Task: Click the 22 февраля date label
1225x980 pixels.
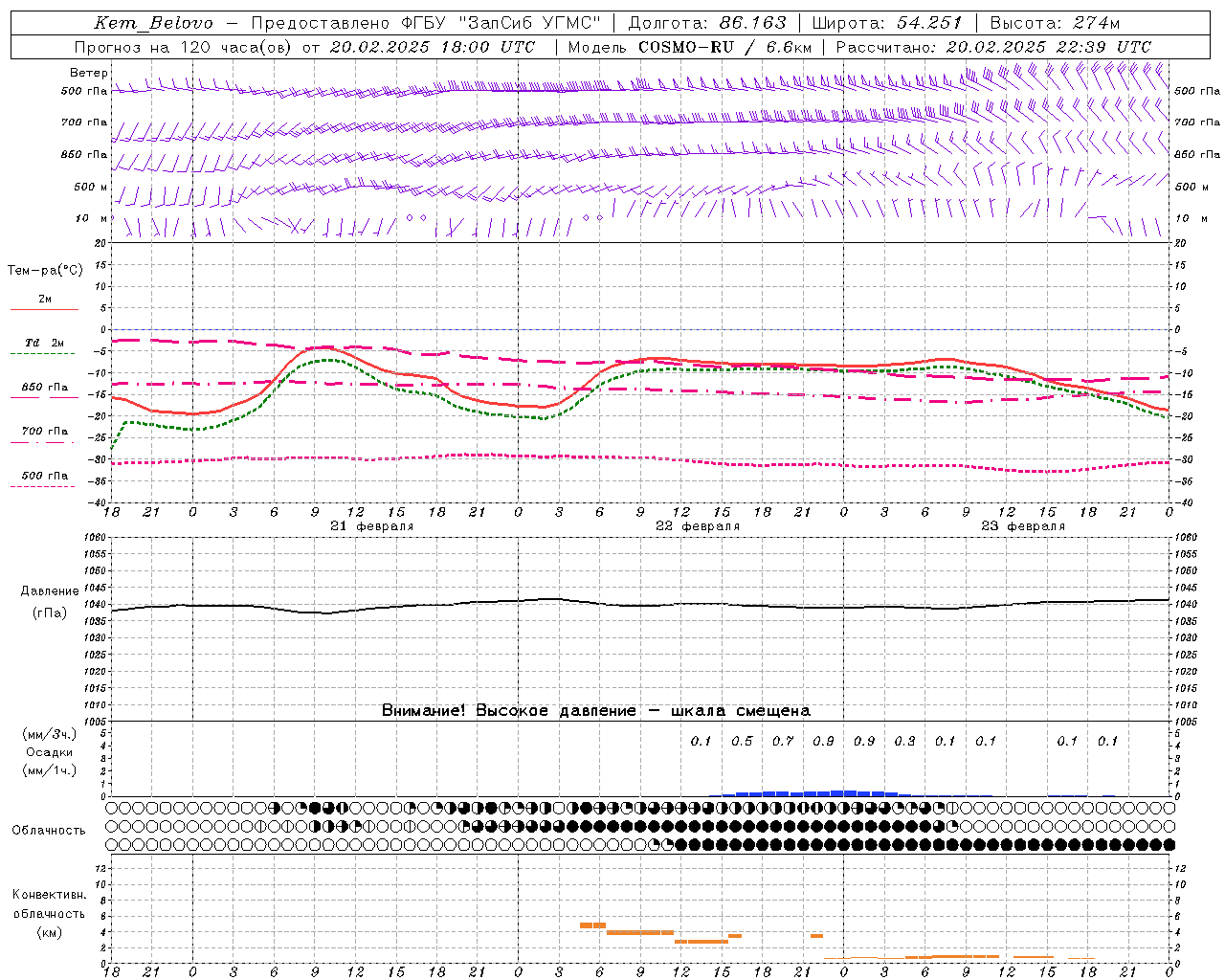Action: pyautogui.click(x=698, y=526)
